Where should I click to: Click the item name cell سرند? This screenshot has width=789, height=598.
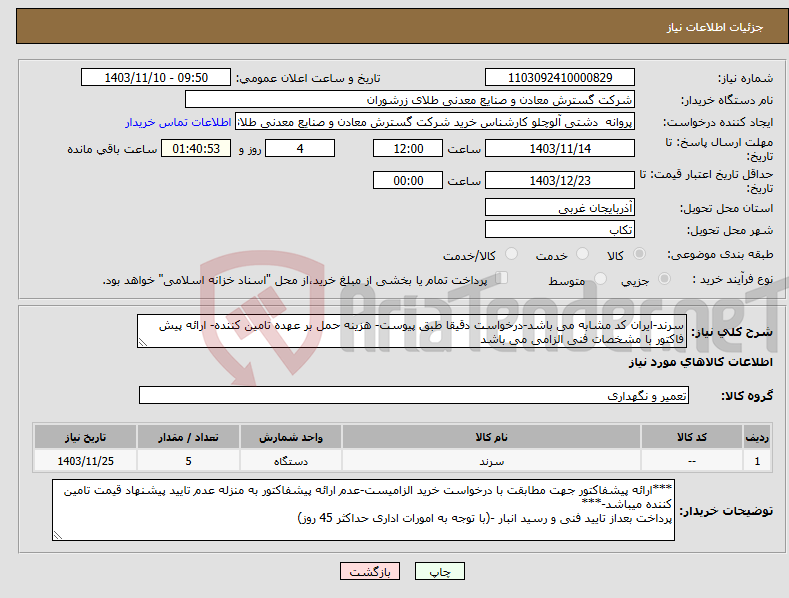pyautogui.click(x=491, y=461)
